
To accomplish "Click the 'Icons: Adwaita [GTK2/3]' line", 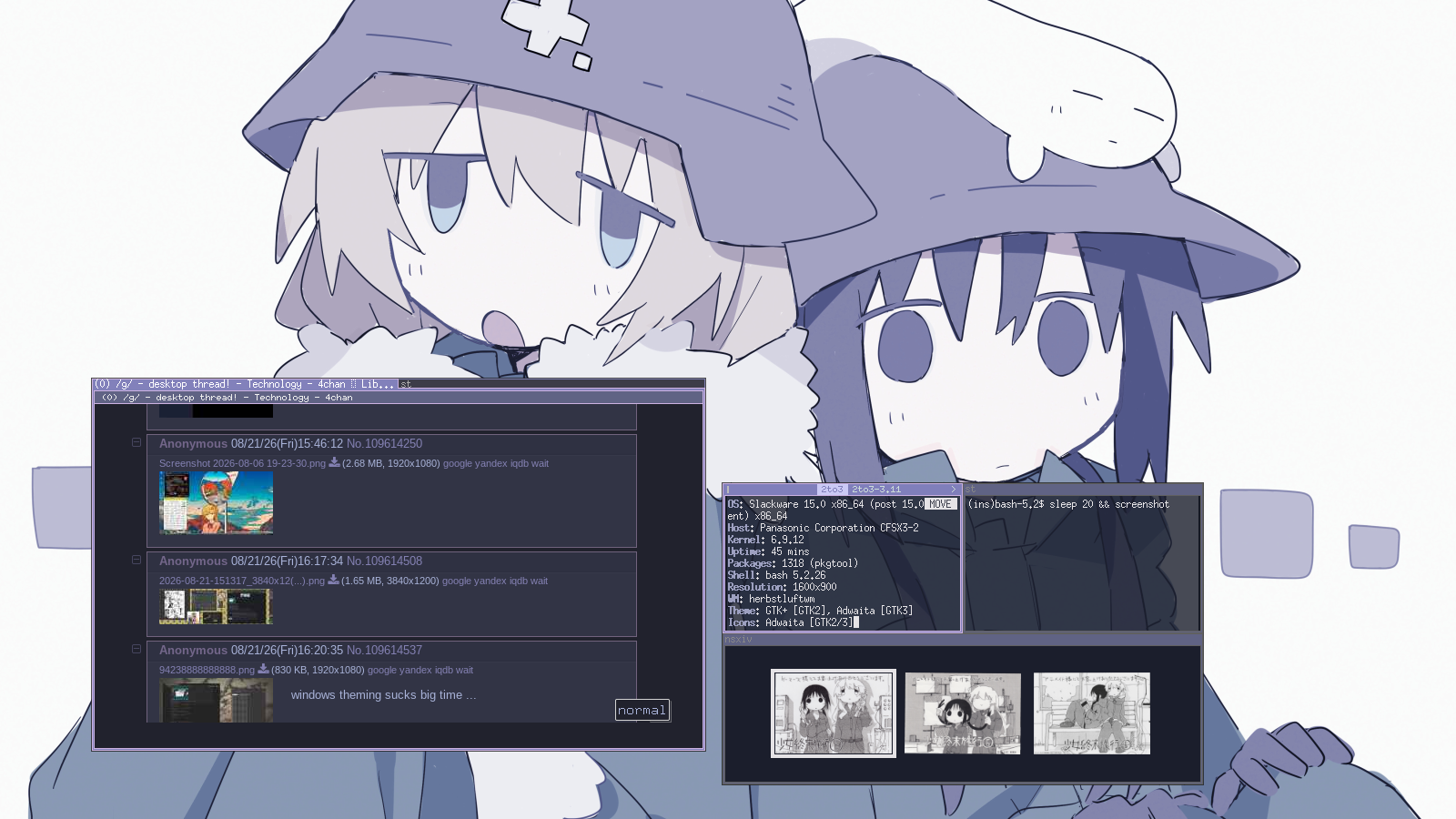I will [791, 622].
